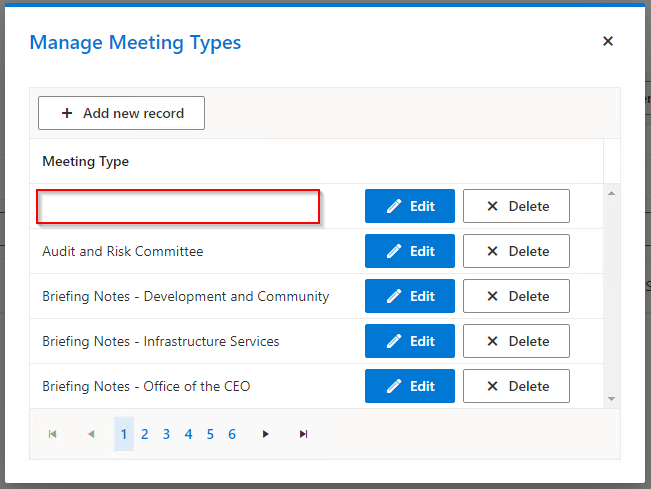
Task: Edit Briefing Notes - Development and Community
Action: click(x=410, y=296)
